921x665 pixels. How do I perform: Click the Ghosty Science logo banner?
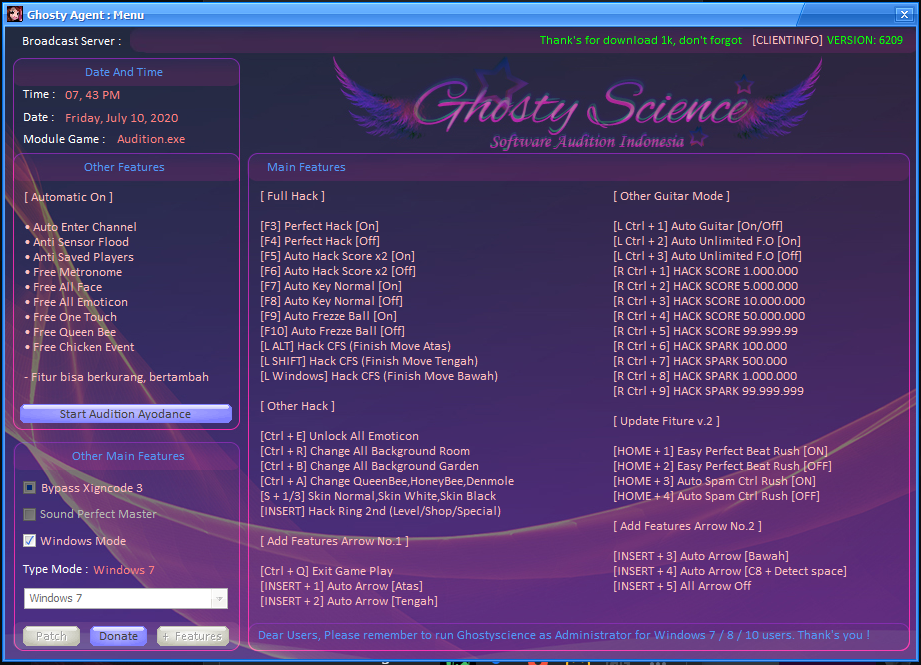579,106
